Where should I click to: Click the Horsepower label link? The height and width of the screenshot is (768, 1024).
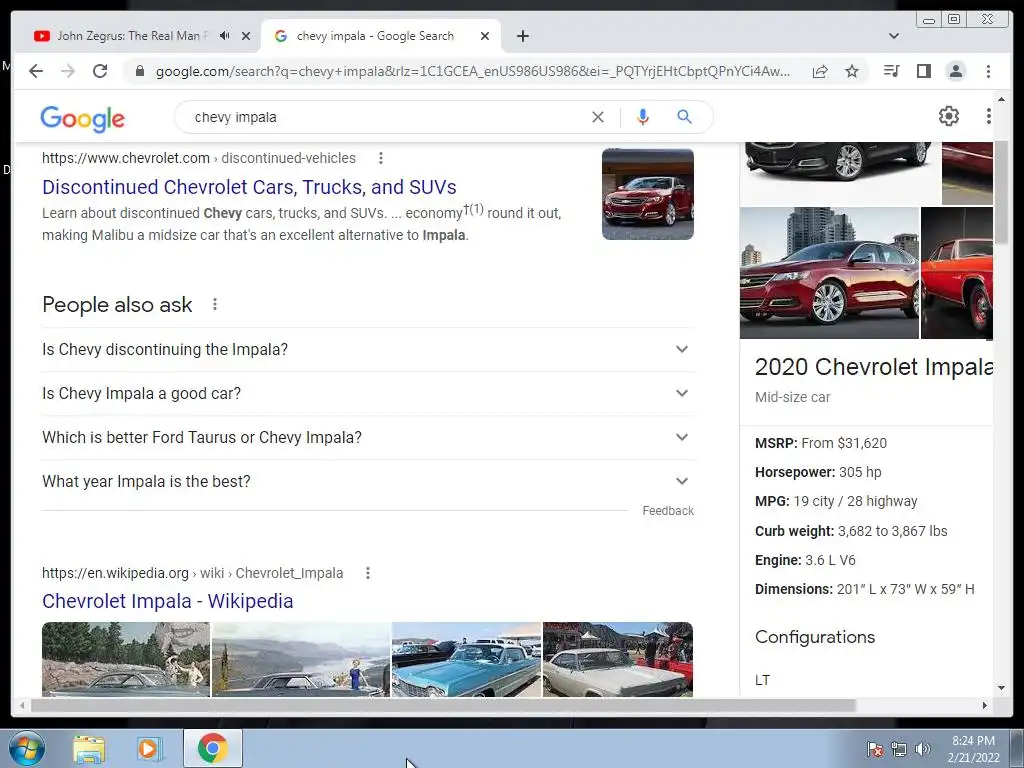pyautogui.click(x=795, y=472)
